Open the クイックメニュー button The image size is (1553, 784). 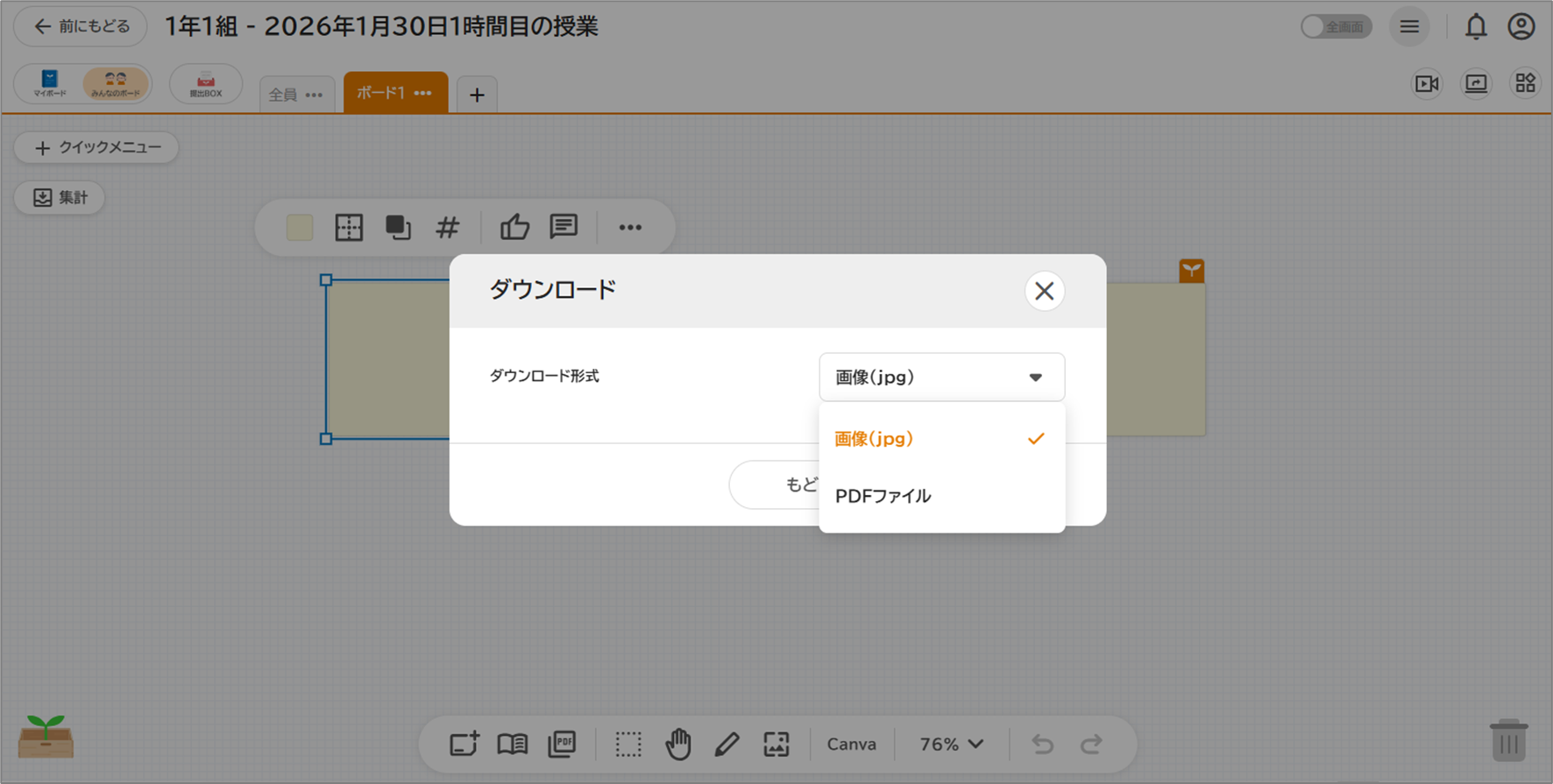coord(96,147)
